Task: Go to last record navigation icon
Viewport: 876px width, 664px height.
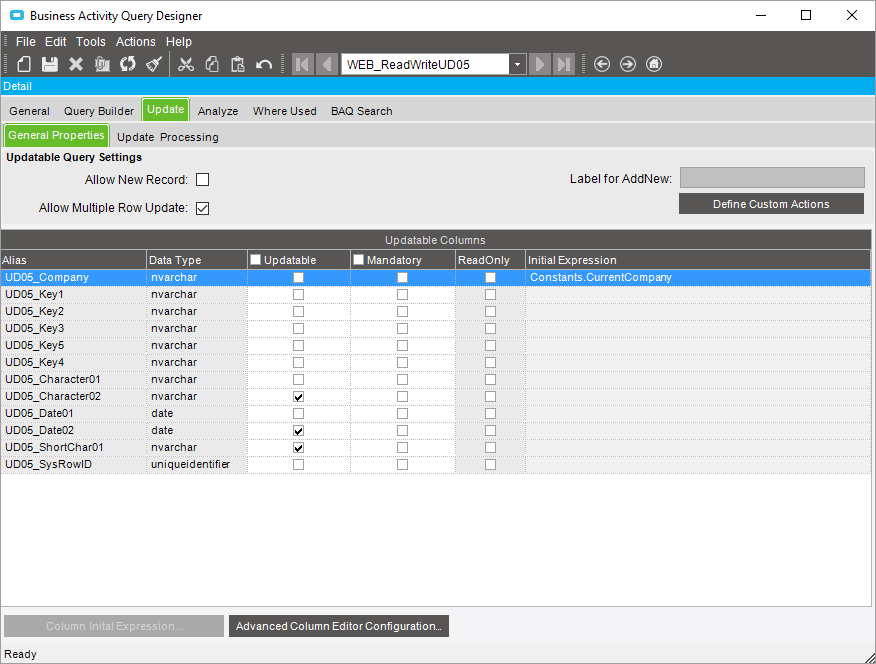Action: [564, 64]
